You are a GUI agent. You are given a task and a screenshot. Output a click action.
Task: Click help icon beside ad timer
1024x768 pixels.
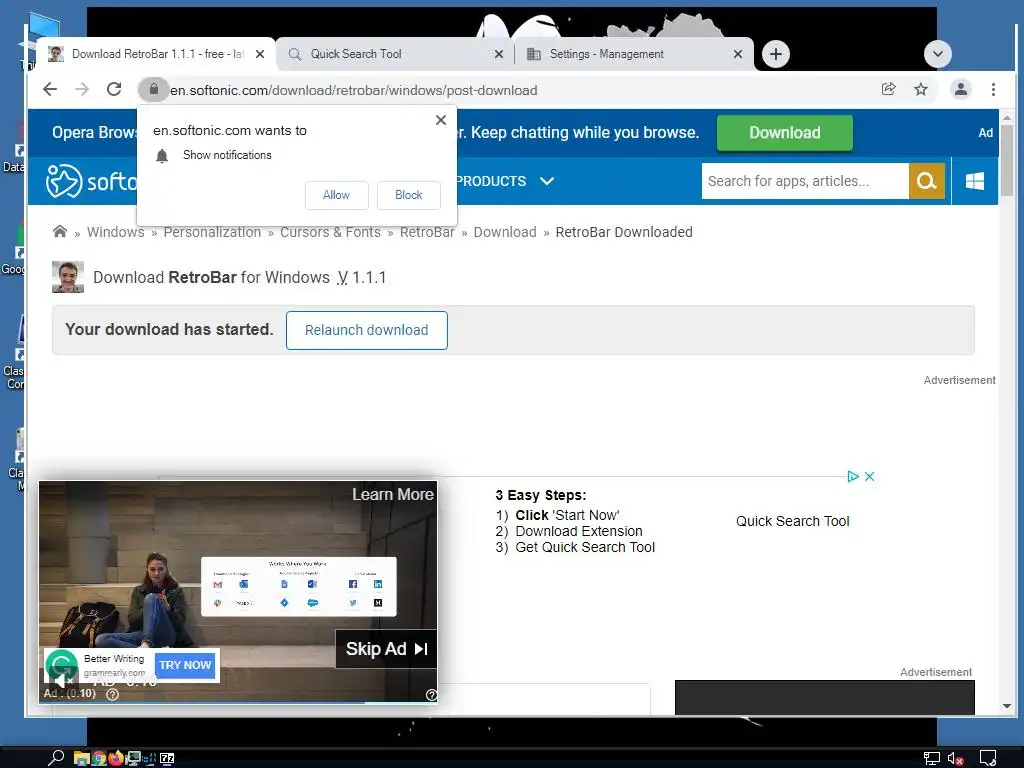112,694
